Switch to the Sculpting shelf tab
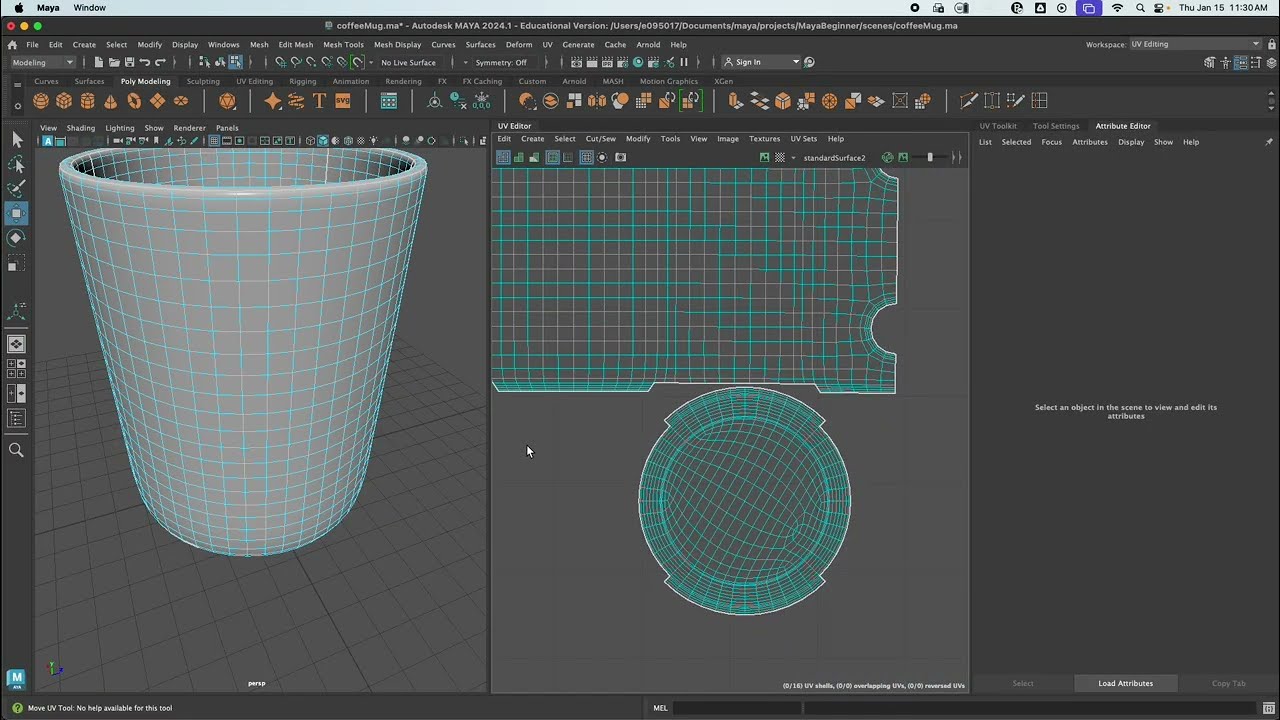This screenshot has height=720, width=1280. click(x=203, y=81)
